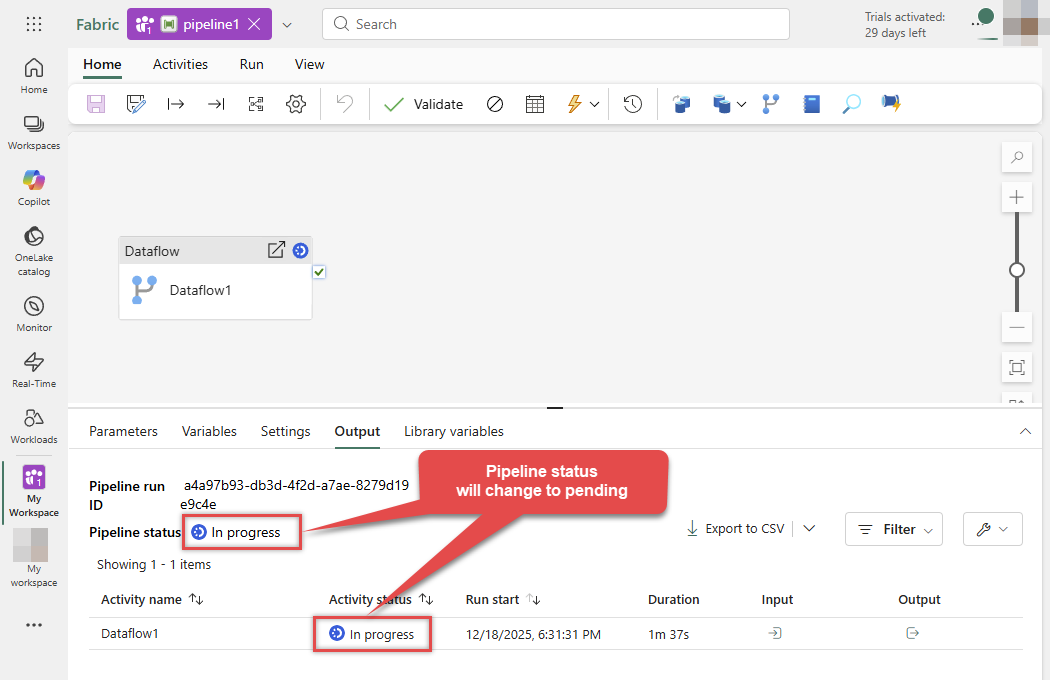Open the run history clock icon

[x=632, y=104]
